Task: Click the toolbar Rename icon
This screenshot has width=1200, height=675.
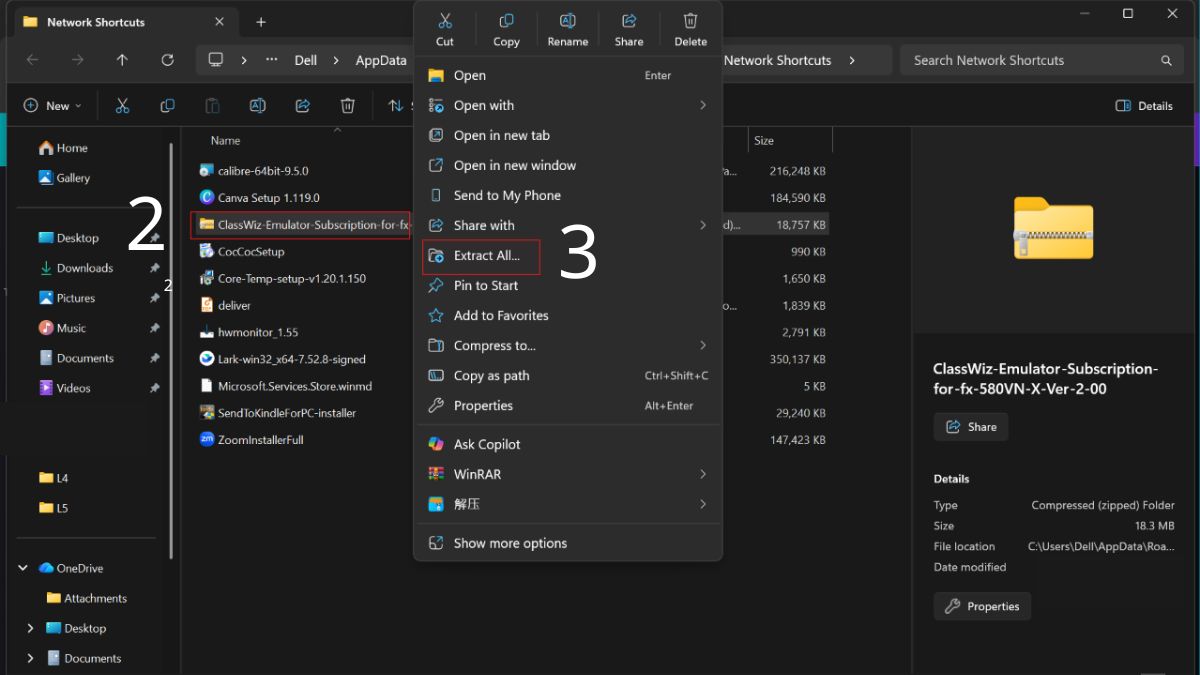Action: [x=257, y=105]
